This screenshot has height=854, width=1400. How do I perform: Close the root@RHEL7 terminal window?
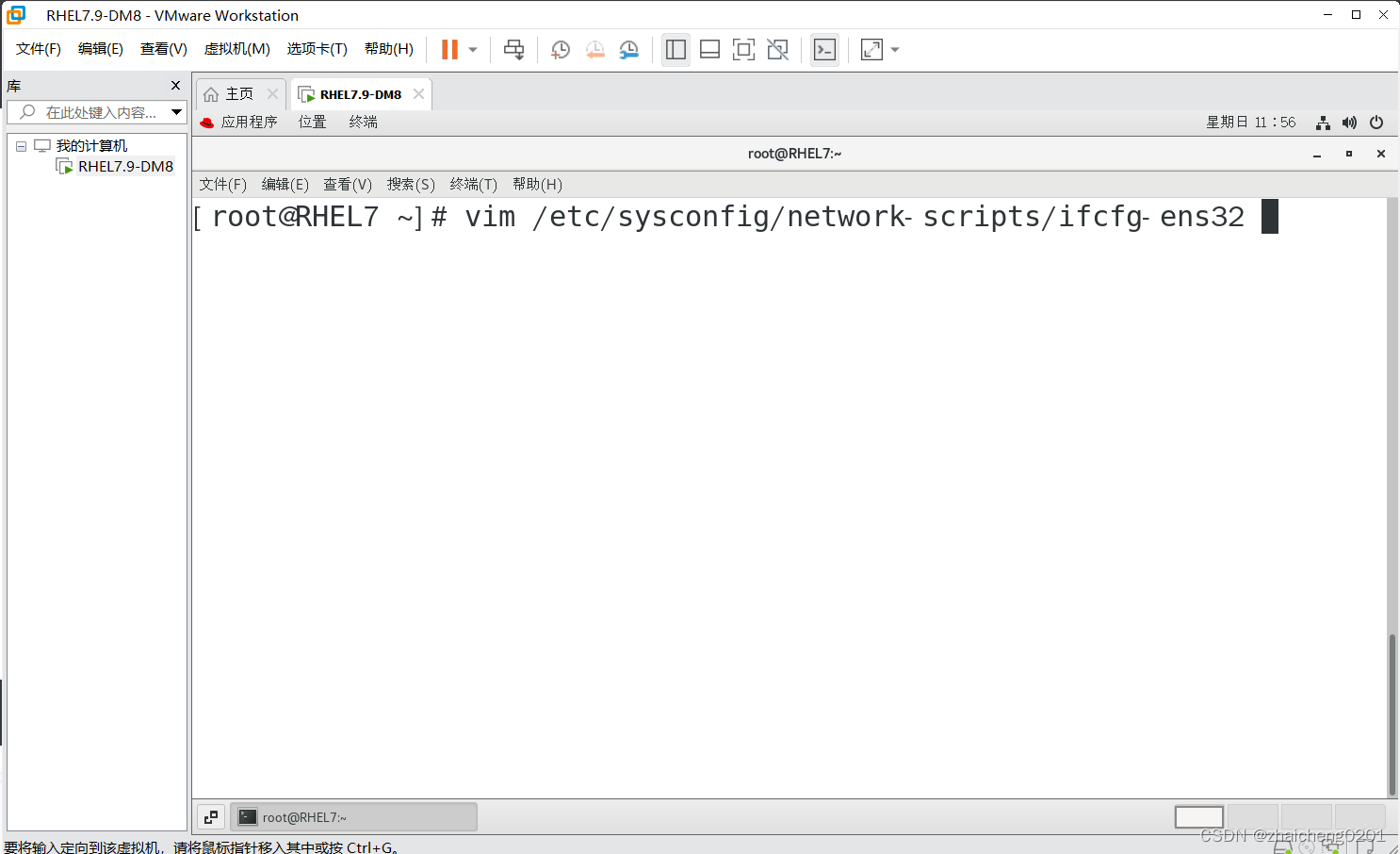click(1381, 154)
